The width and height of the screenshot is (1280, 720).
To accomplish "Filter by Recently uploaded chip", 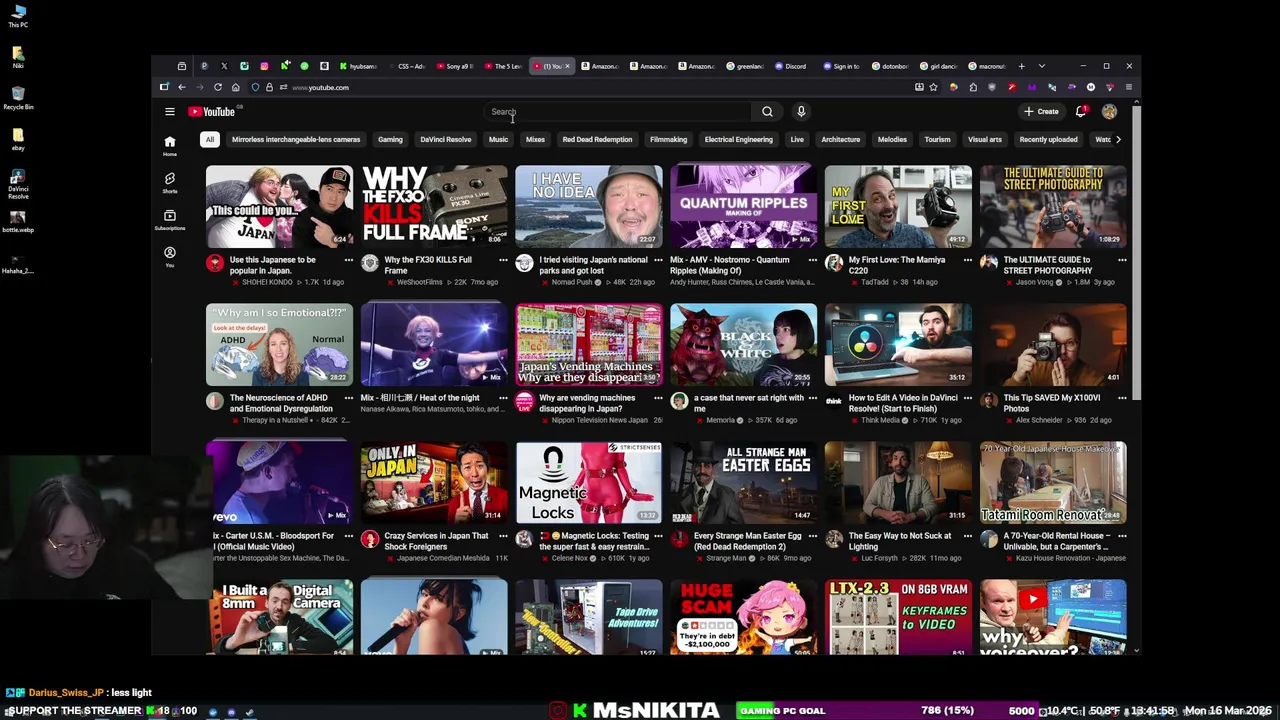I will [1048, 140].
